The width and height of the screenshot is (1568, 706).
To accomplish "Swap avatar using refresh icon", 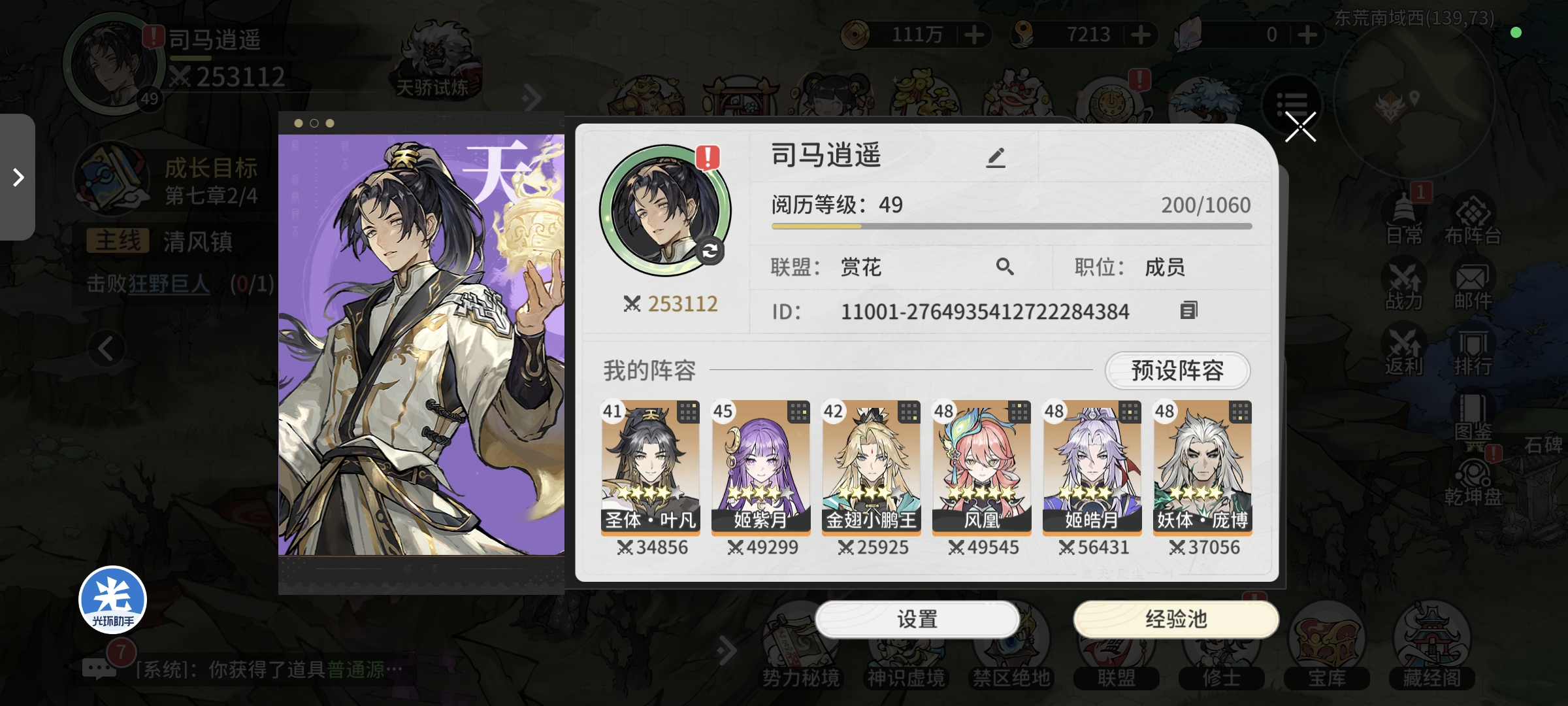I will [x=710, y=251].
